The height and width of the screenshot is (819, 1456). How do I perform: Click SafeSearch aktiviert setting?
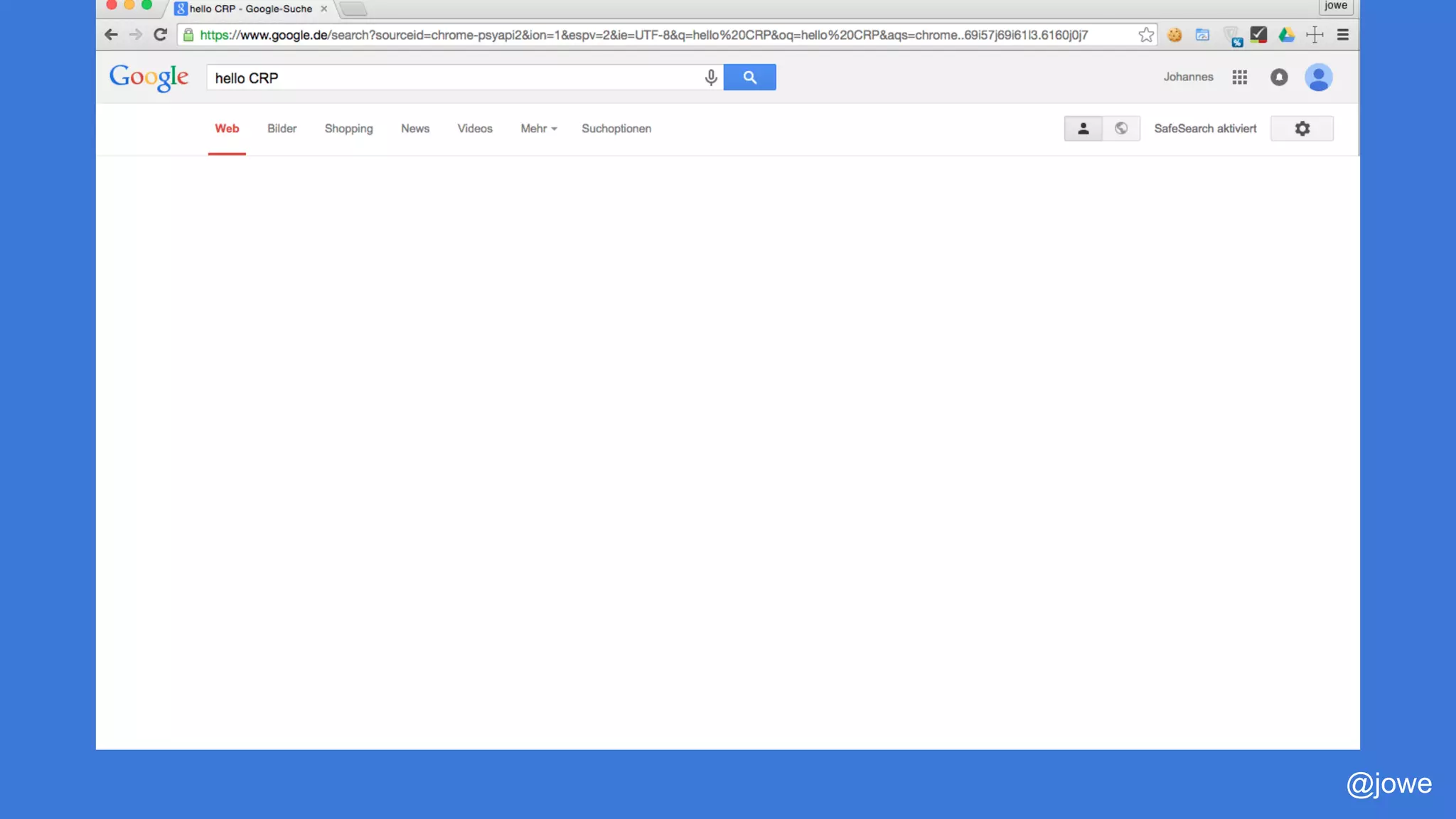[x=1205, y=129]
